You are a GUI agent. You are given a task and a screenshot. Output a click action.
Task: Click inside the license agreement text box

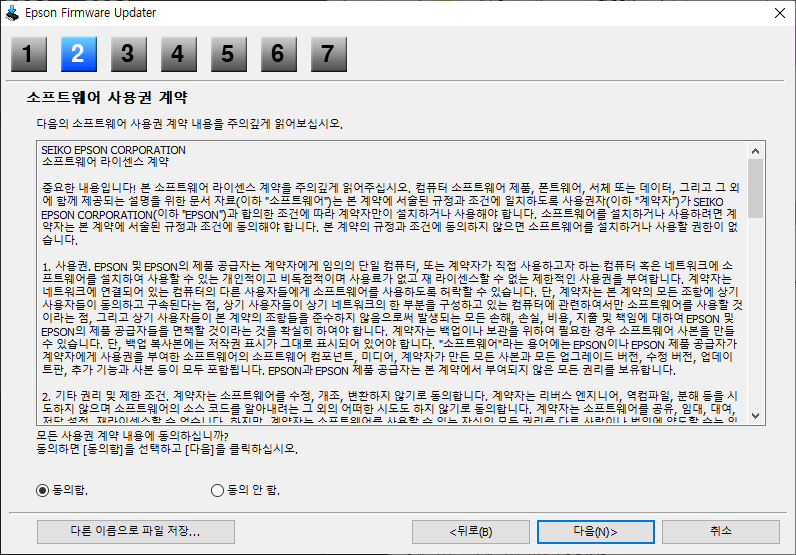click(391, 283)
